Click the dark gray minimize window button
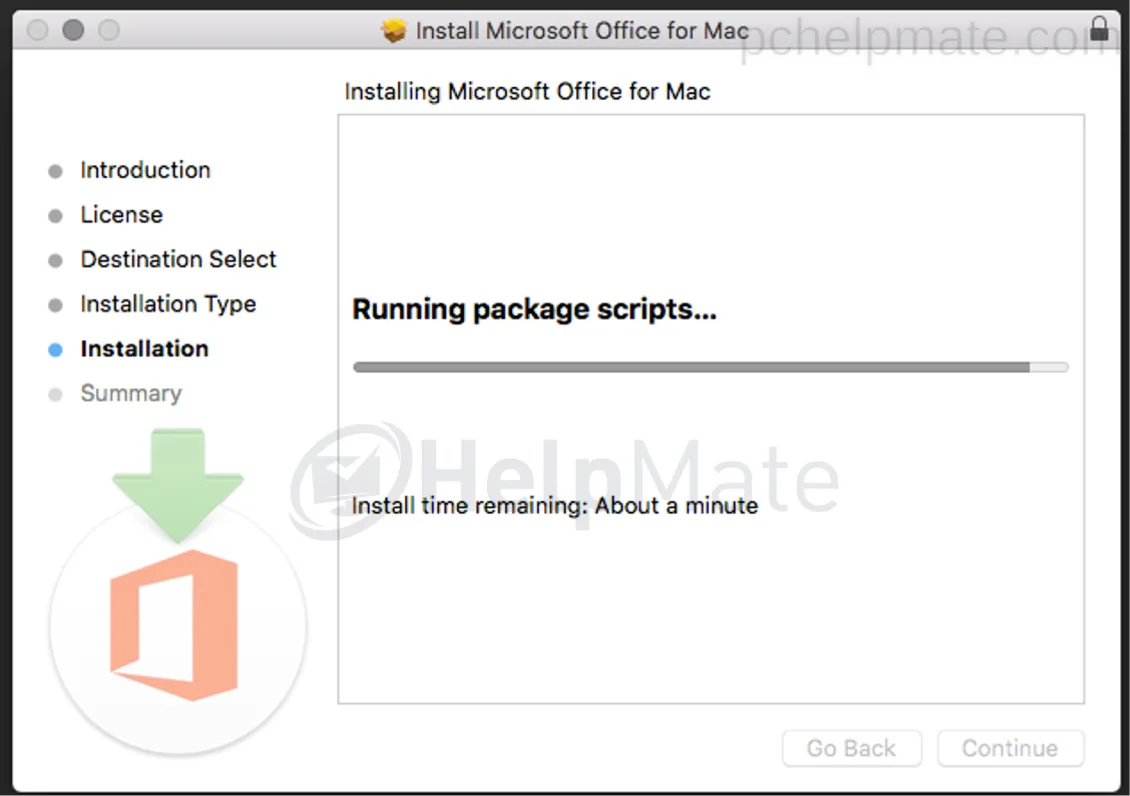The image size is (1130, 796). click(x=73, y=30)
